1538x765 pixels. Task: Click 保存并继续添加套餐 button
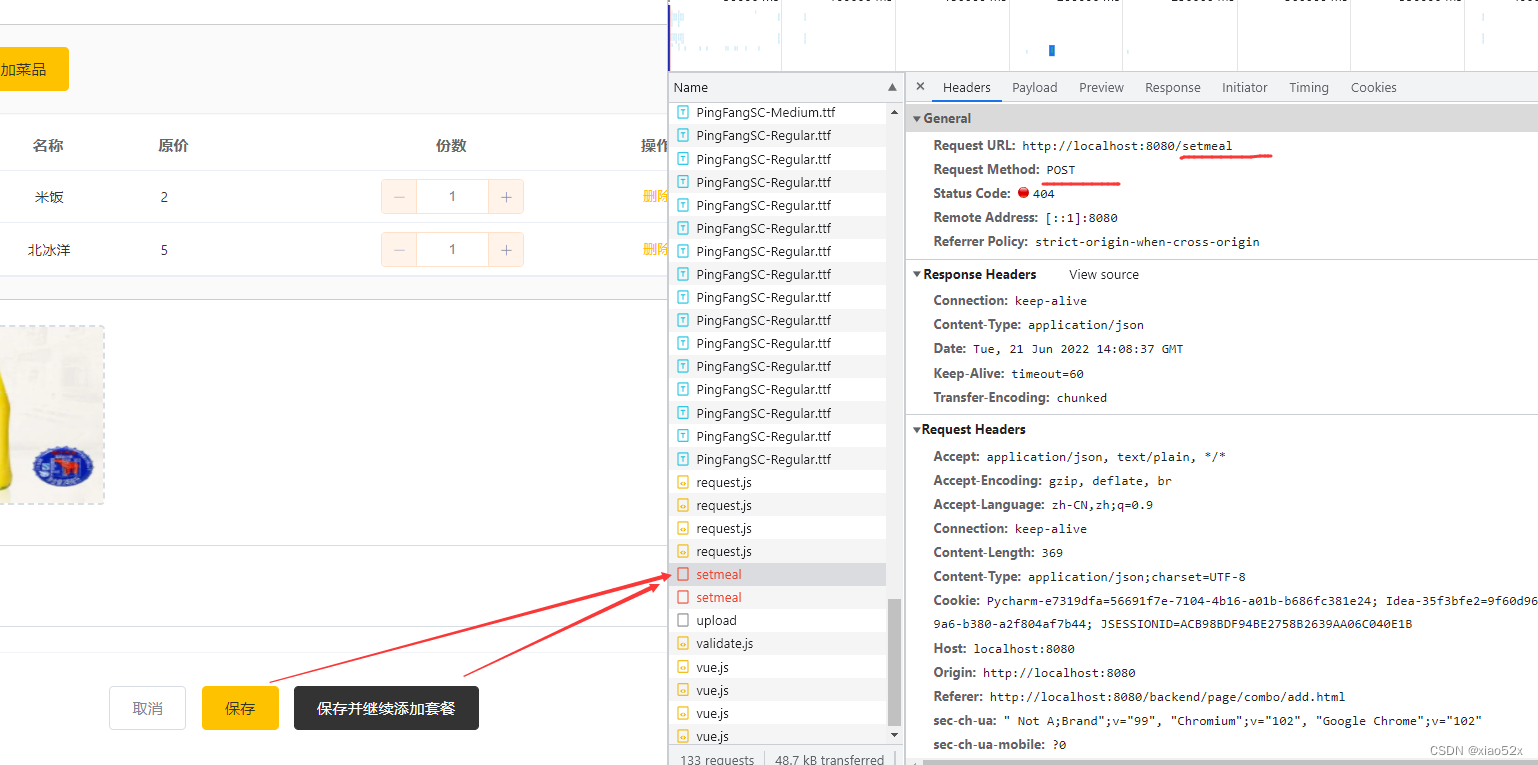click(386, 708)
